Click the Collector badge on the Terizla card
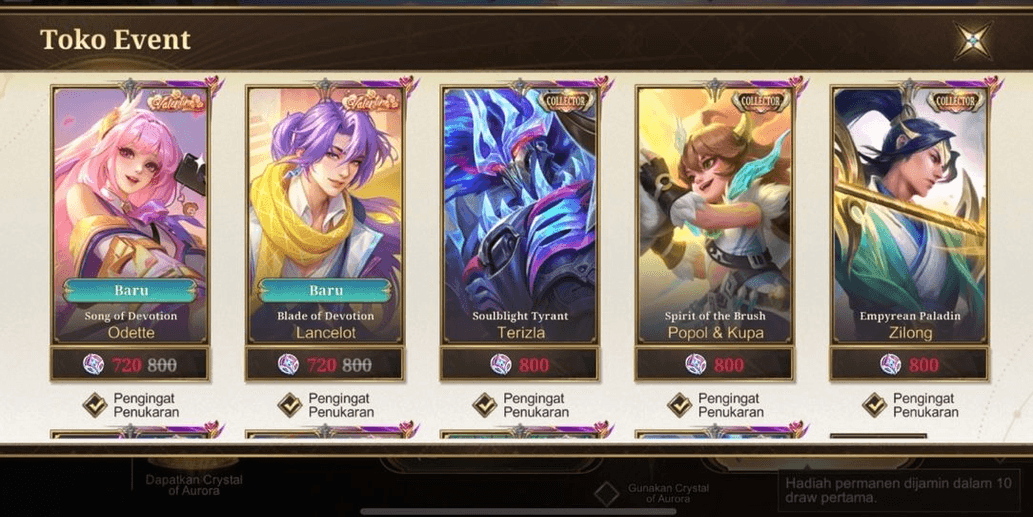The height and width of the screenshot is (517, 1033). pyautogui.click(x=566, y=101)
